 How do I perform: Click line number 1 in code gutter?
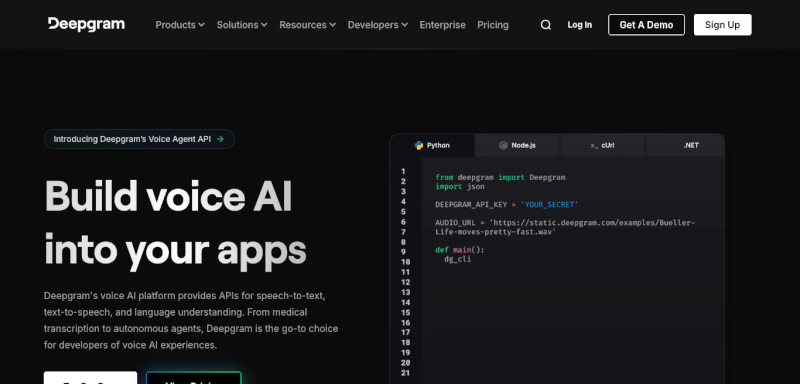(x=403, y=171)
